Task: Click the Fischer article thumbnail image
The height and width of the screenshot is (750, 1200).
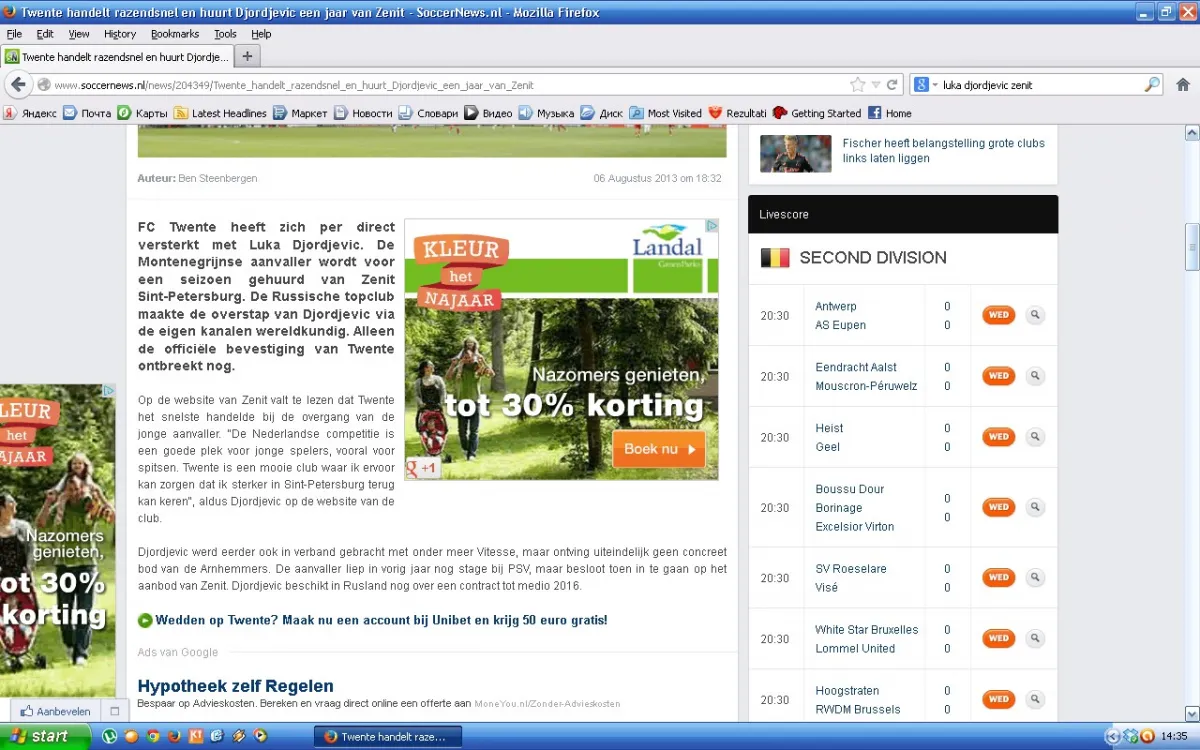Action: pos(796,153)
